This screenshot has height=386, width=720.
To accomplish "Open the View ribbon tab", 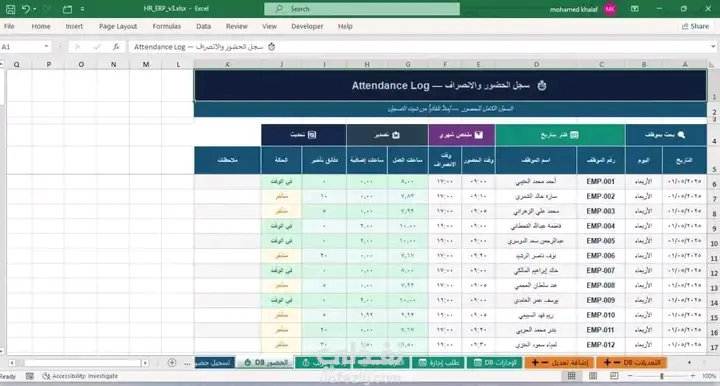I will click(x=269, y=26).
